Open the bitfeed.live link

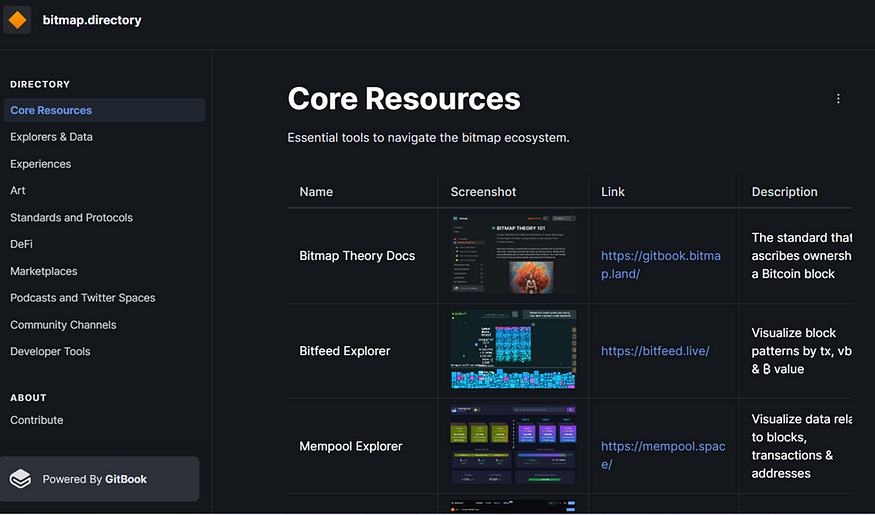pos(655,351)
